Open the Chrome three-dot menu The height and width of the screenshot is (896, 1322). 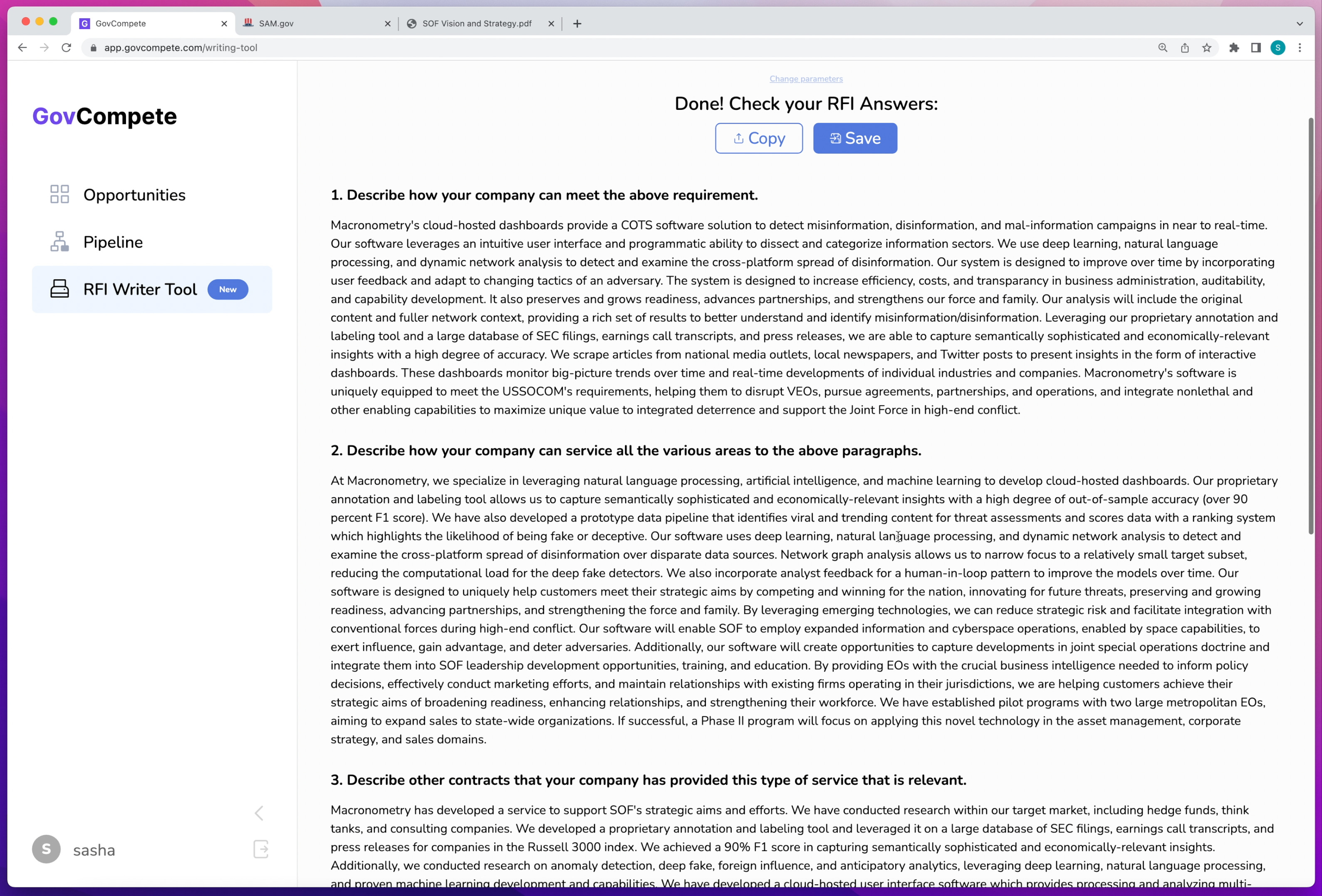click(1300, 48)
